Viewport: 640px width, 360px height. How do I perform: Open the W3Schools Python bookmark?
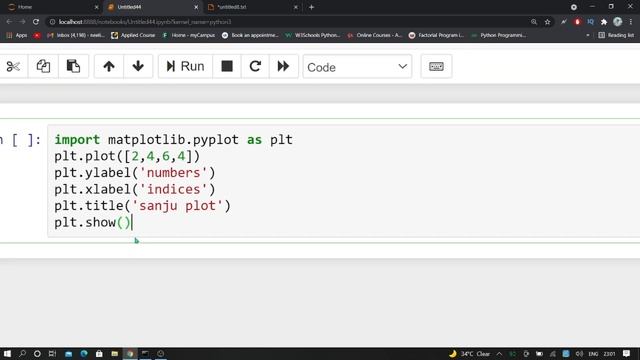tap(313, 36)
